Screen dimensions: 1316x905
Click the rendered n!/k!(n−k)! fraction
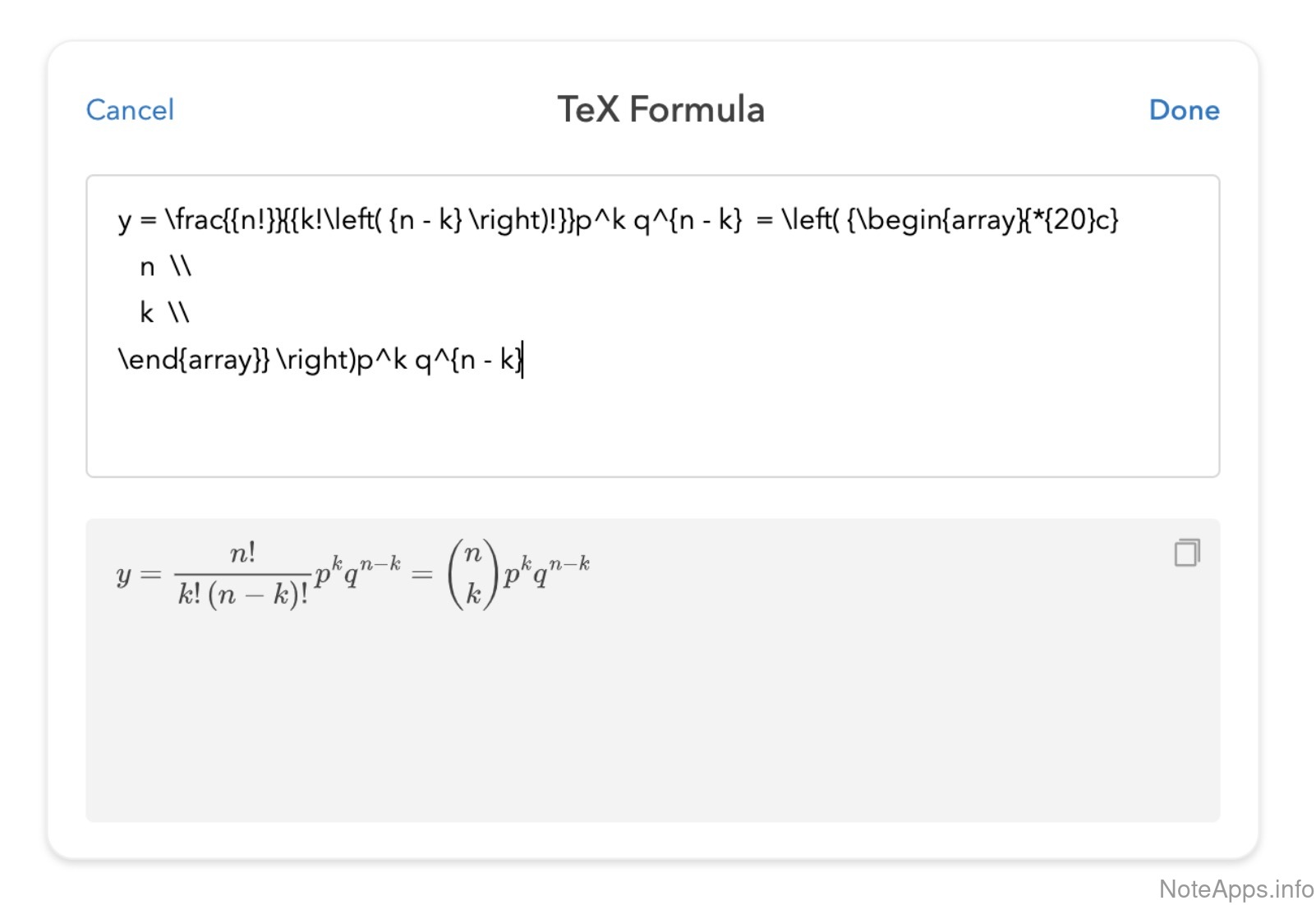tap(243, 574)
